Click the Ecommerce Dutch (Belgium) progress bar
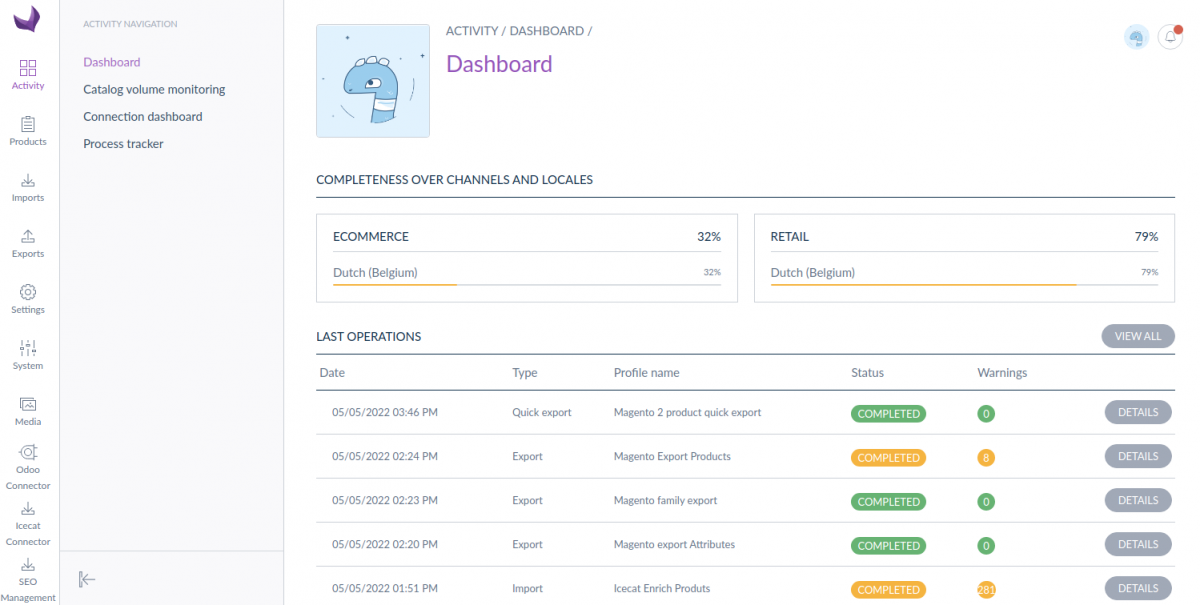 coord(527,285)
